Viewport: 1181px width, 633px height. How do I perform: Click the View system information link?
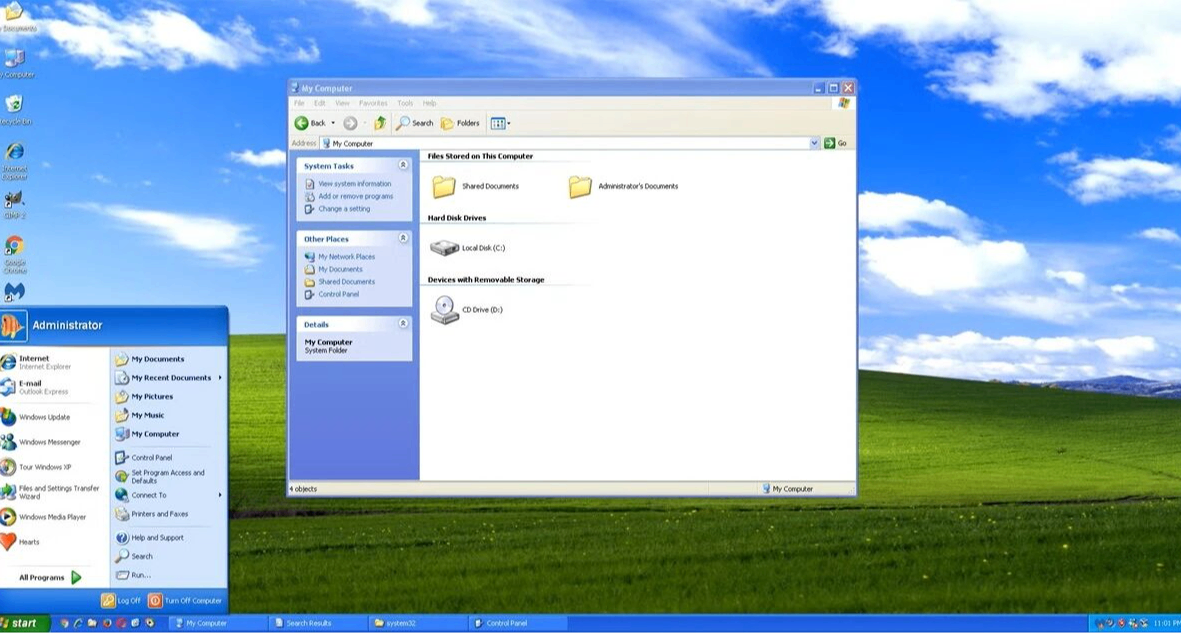354,184
